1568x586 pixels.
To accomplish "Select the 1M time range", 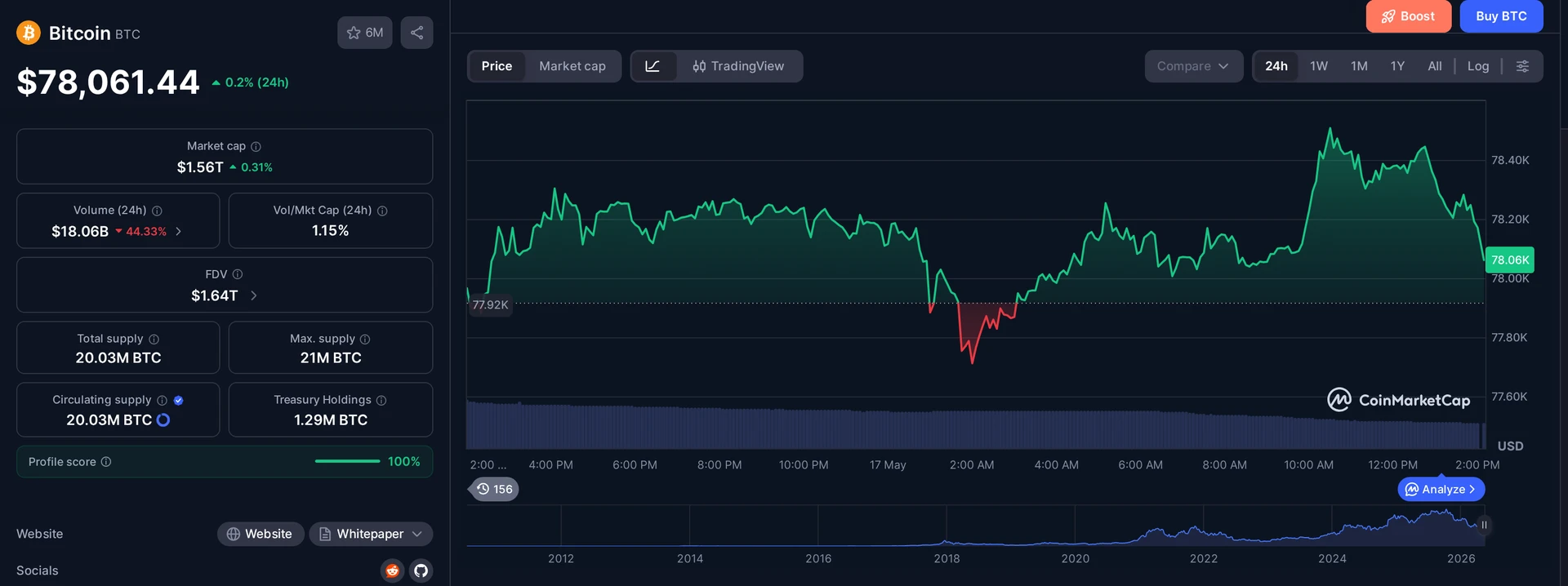I will [x=1359, y=66].
